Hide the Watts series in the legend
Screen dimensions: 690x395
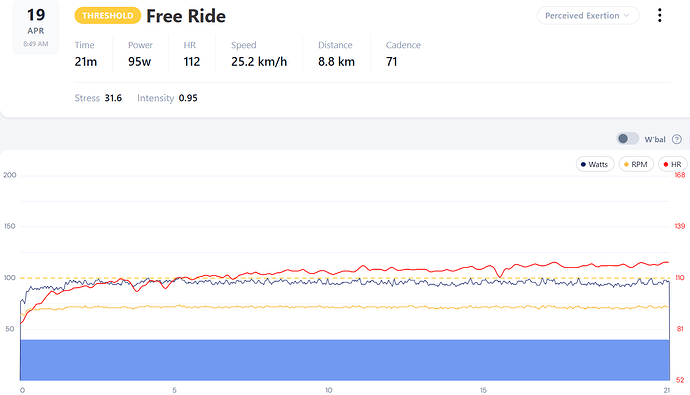[x=595, y=165]
